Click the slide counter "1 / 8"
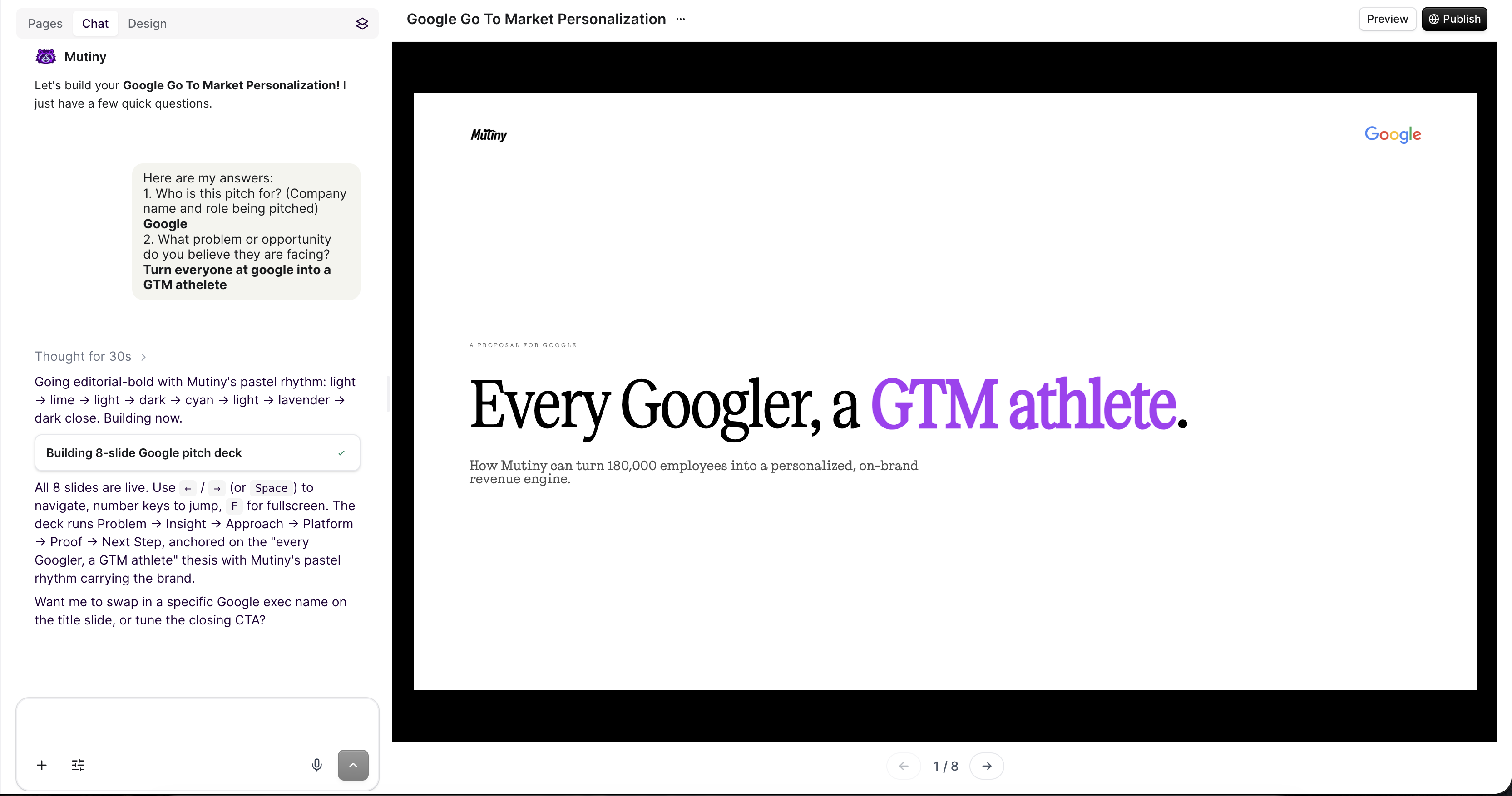This screenshot has height=796, width=1512. click(946, 766)
